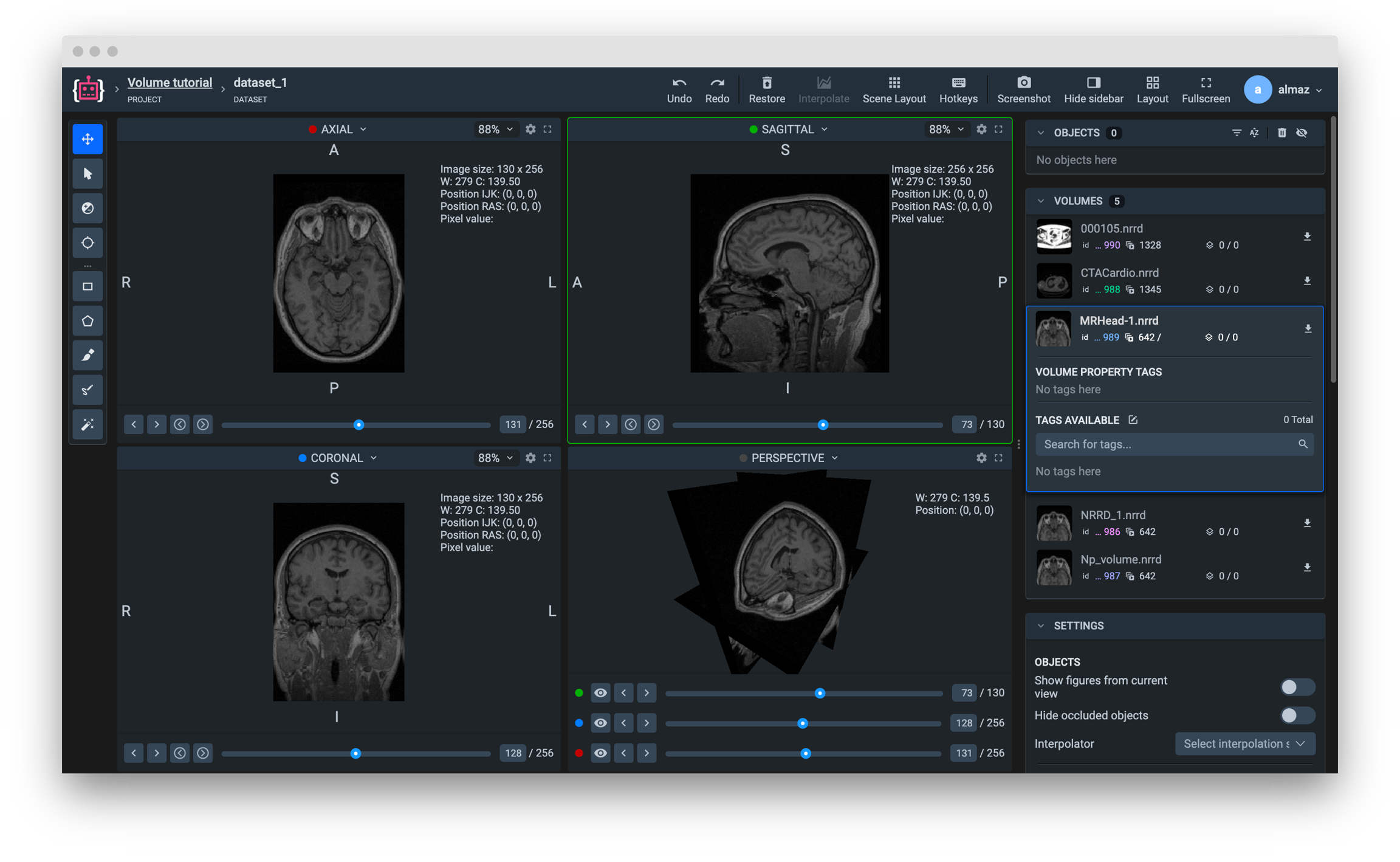Open the Interpolator selection dropdown

point(1244,743)
